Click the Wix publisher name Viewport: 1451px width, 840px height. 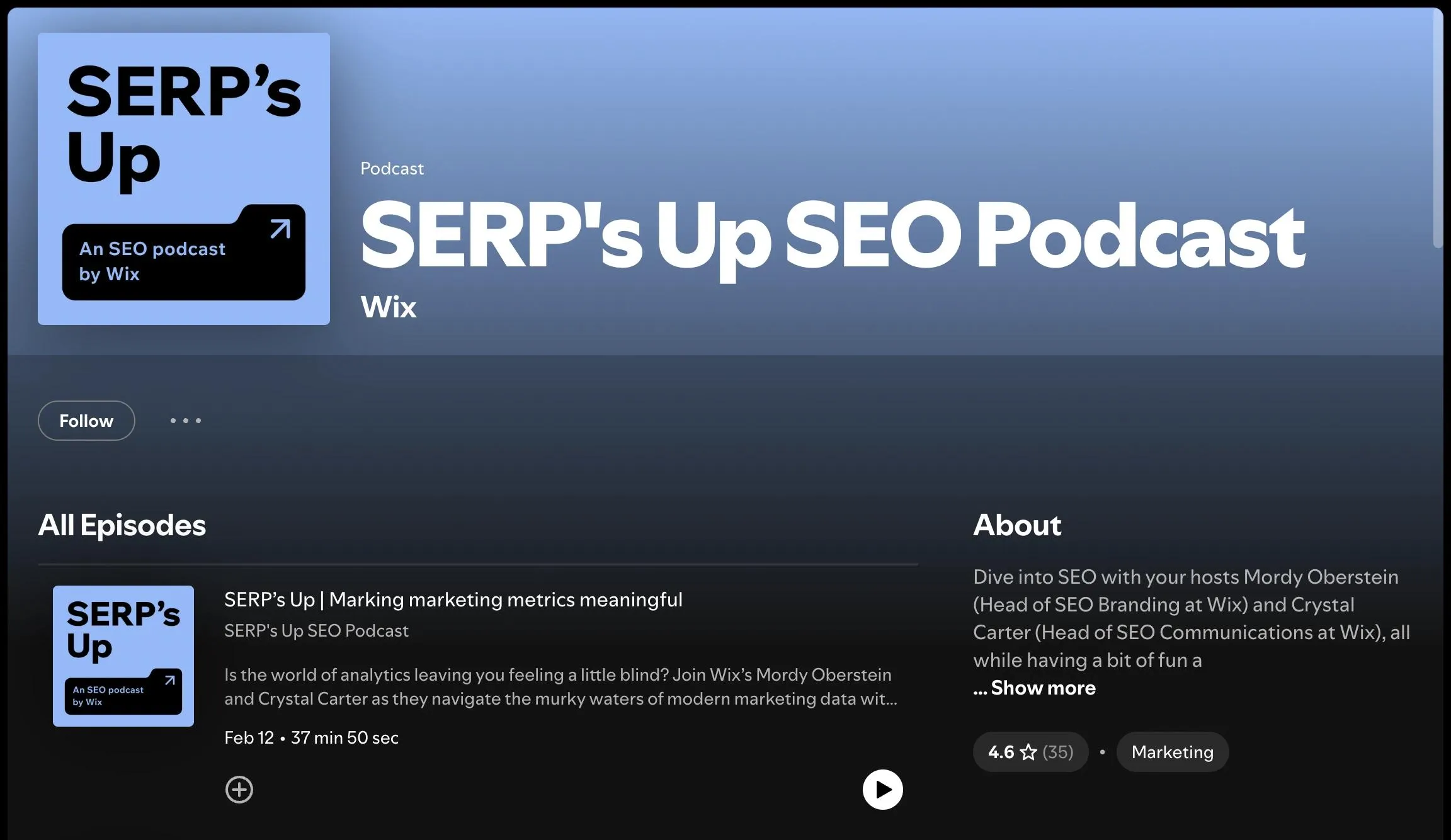[388, 307]
